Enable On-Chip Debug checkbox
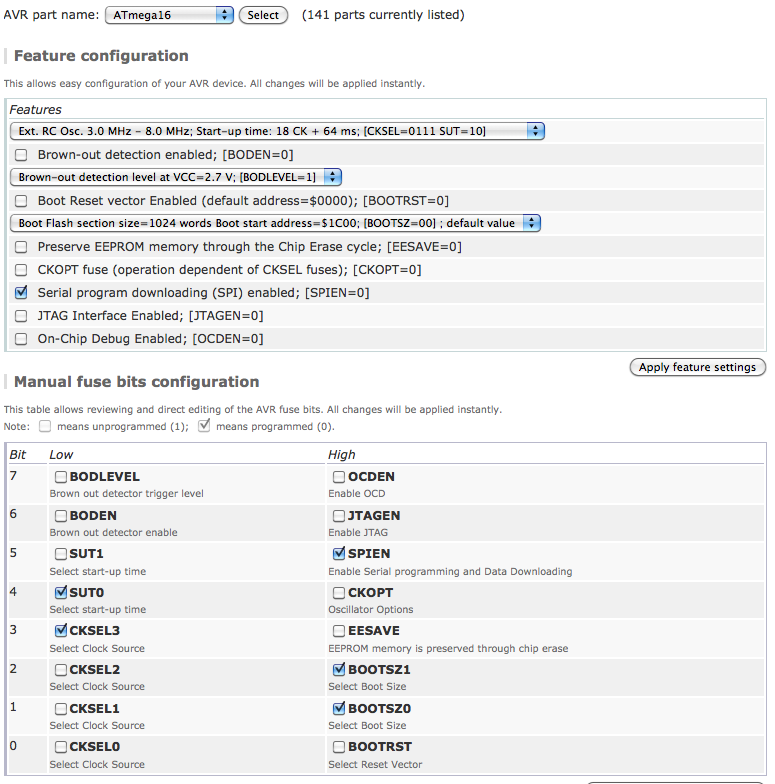This screenshot has height=784, width=775. tap(21, 339)
